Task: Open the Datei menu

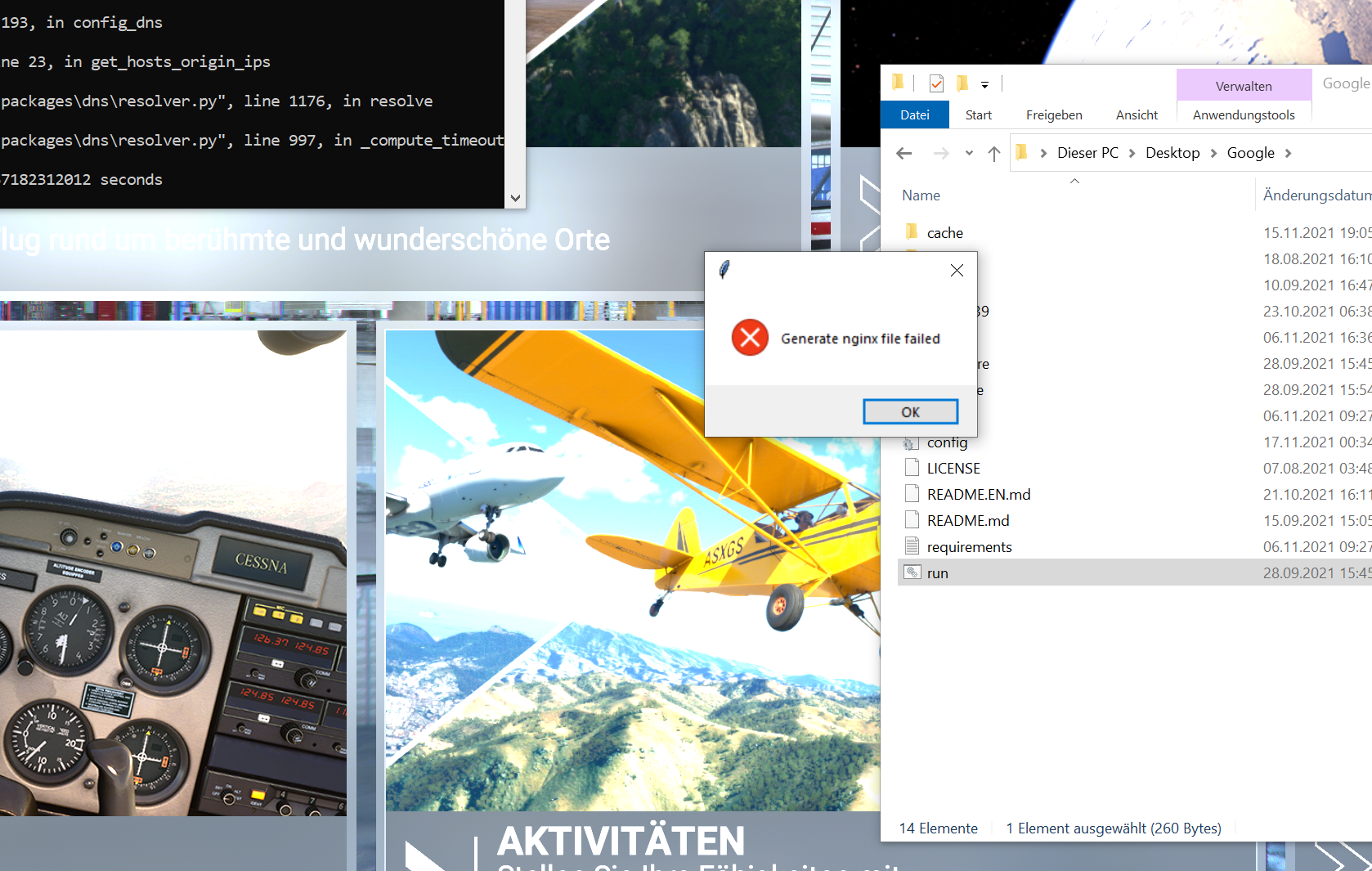Action: (915, 114)
